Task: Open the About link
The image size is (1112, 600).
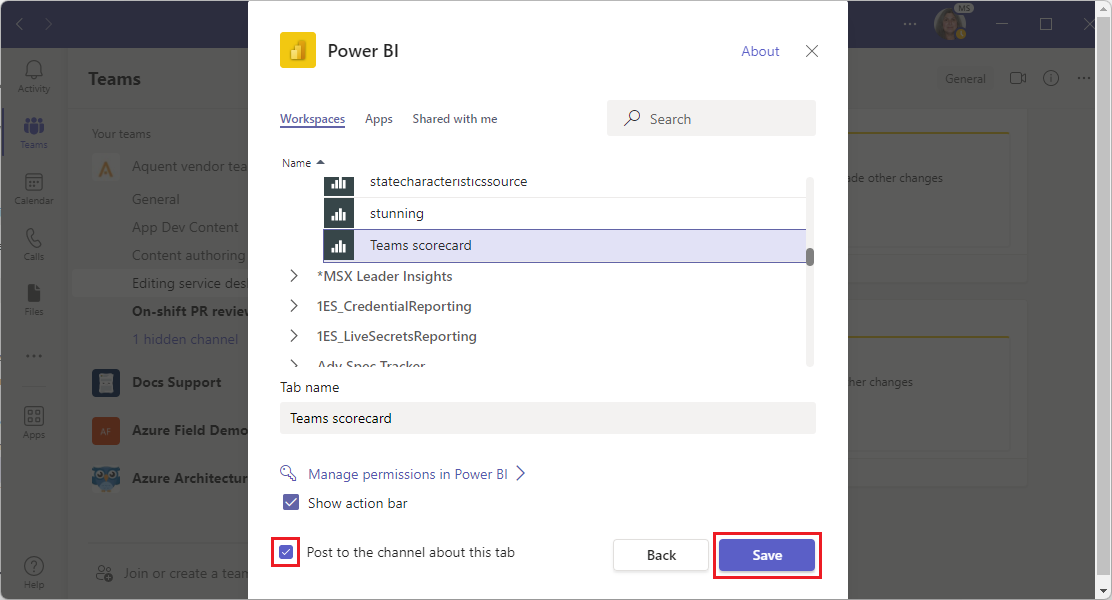Action: point(760,51)
